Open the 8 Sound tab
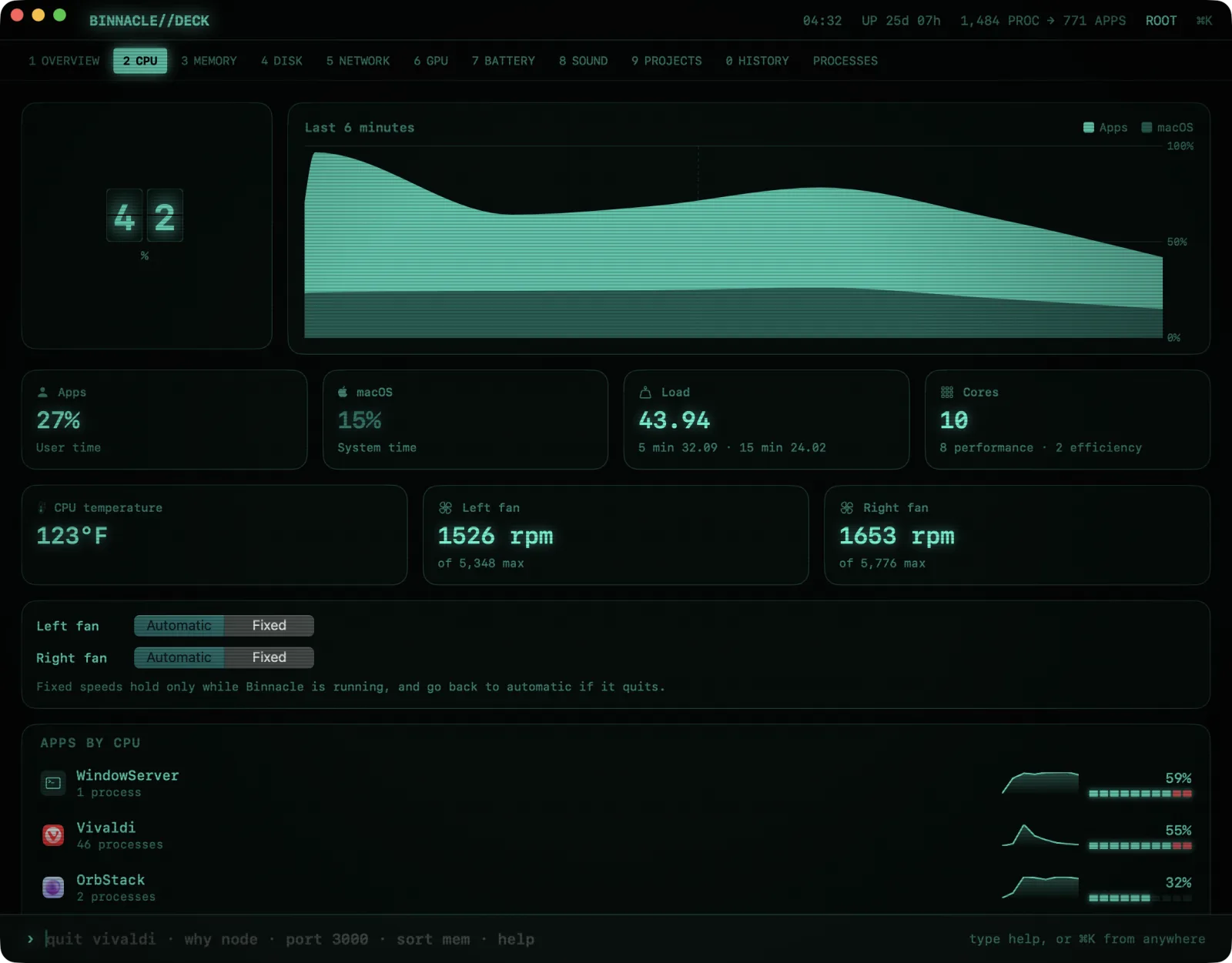This screenshot has width=1232, height=963. click(583, 61)
